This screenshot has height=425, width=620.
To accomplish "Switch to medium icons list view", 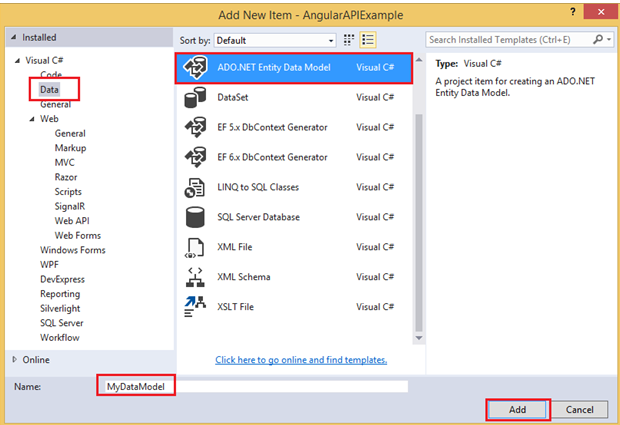I will pos(368,40).
